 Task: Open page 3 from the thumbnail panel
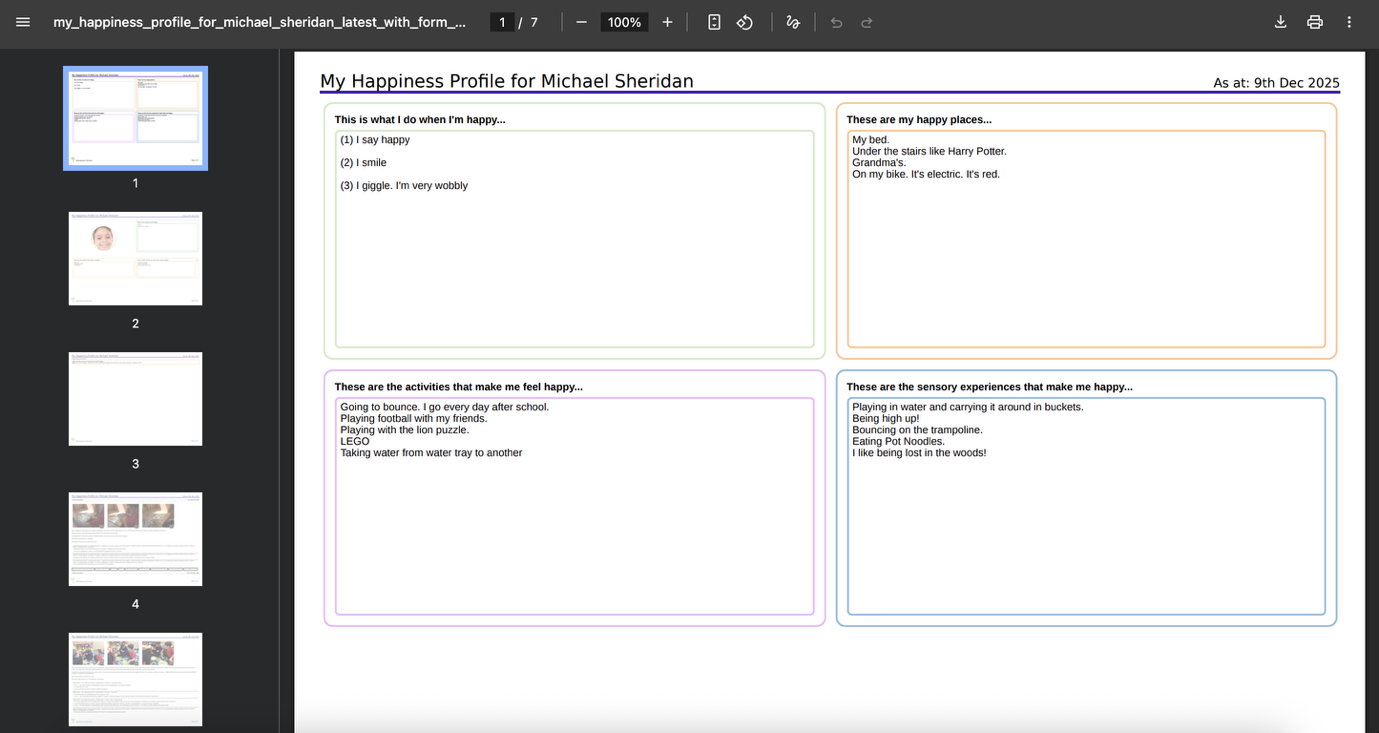pos(135,398)
